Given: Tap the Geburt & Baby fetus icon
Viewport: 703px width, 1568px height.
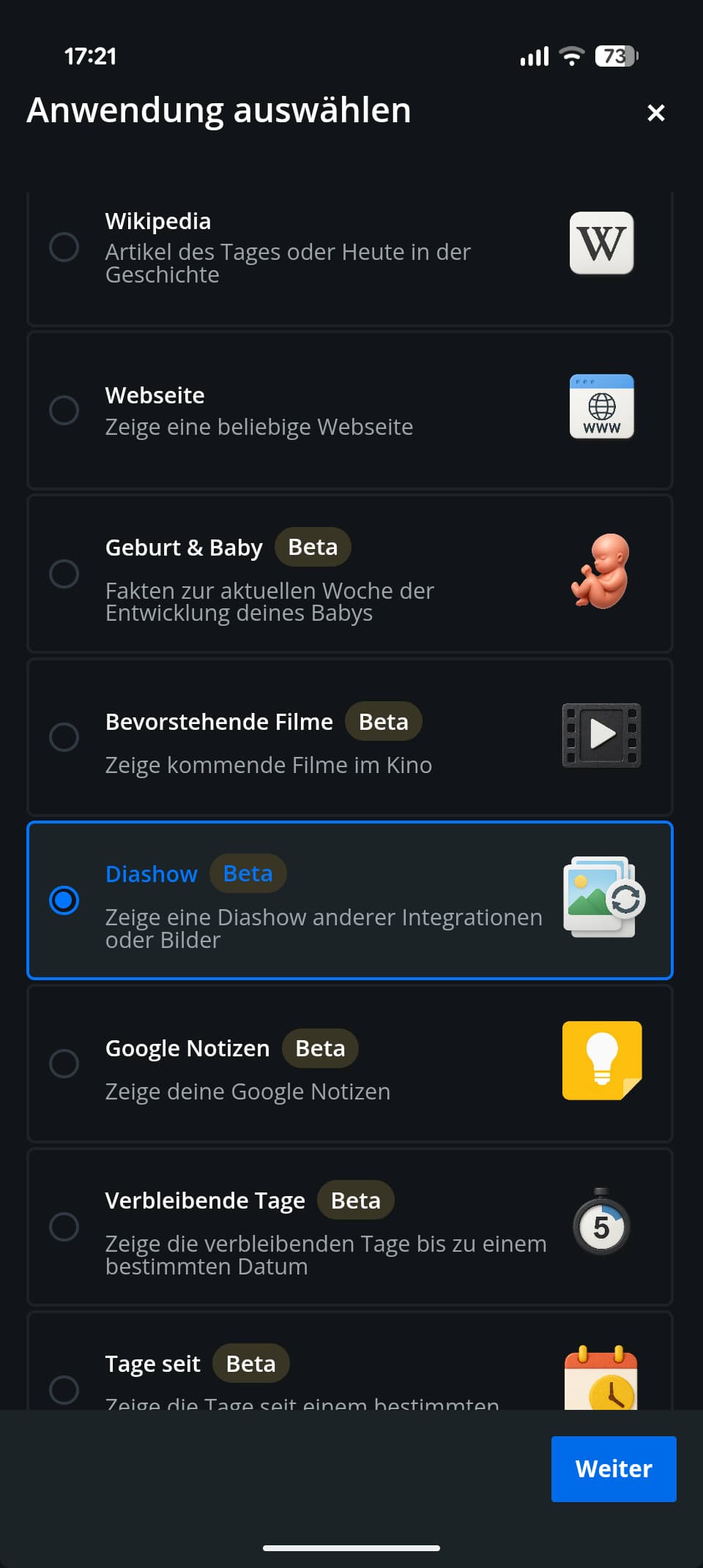Looking at the screenshot, I should pos(601,572).
